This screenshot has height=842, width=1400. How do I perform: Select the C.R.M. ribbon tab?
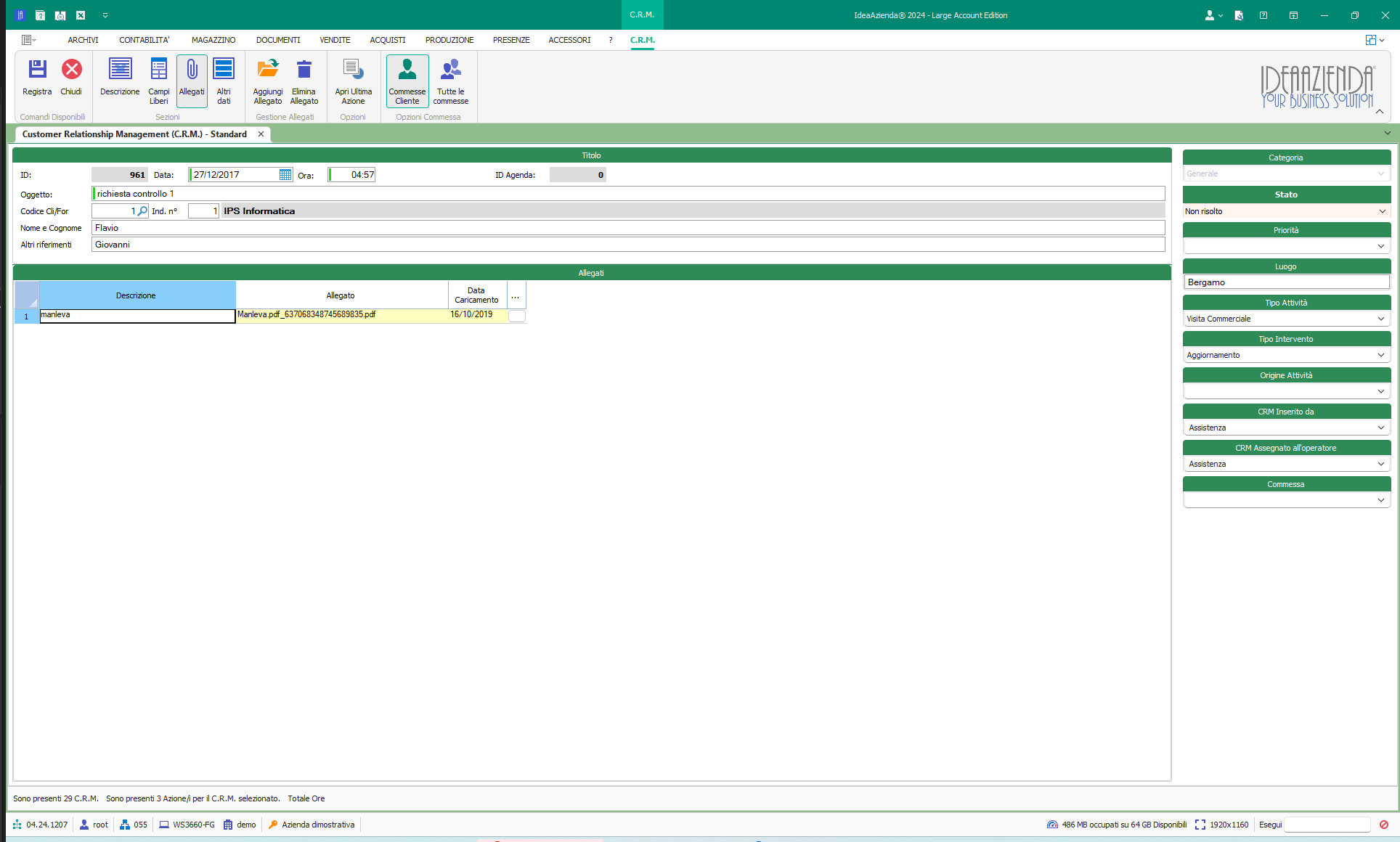pyautogui.click(x=643, y=40)
